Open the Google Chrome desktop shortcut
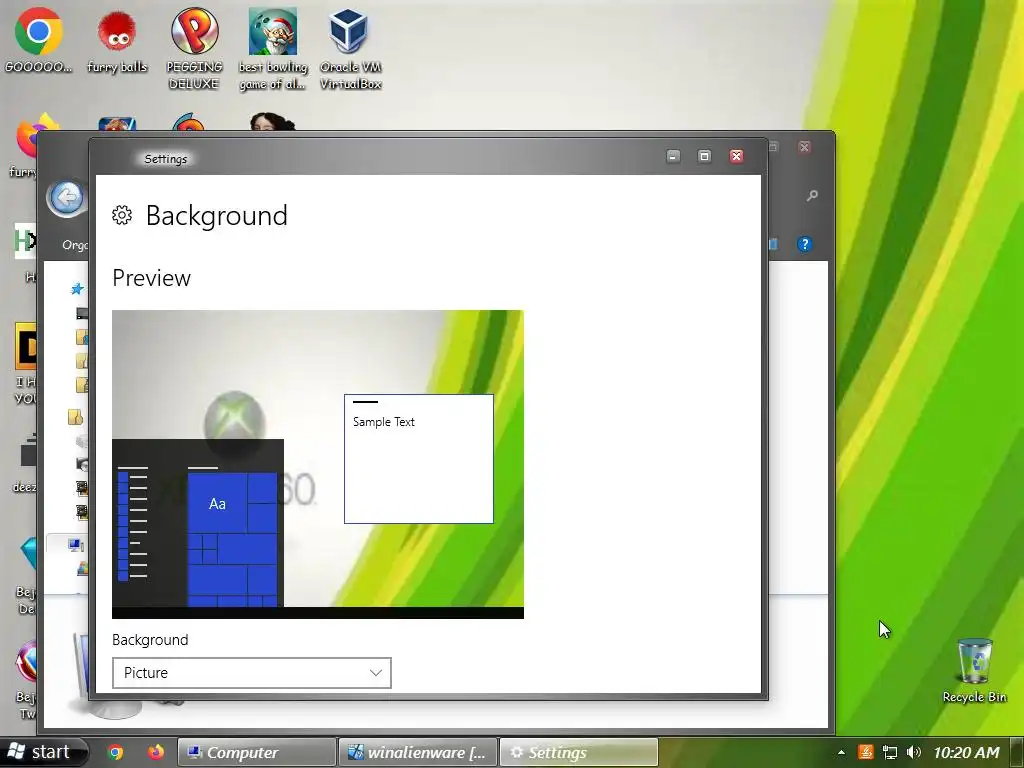The height and width of the screenshot is (768, 1024). click(39, 39)
